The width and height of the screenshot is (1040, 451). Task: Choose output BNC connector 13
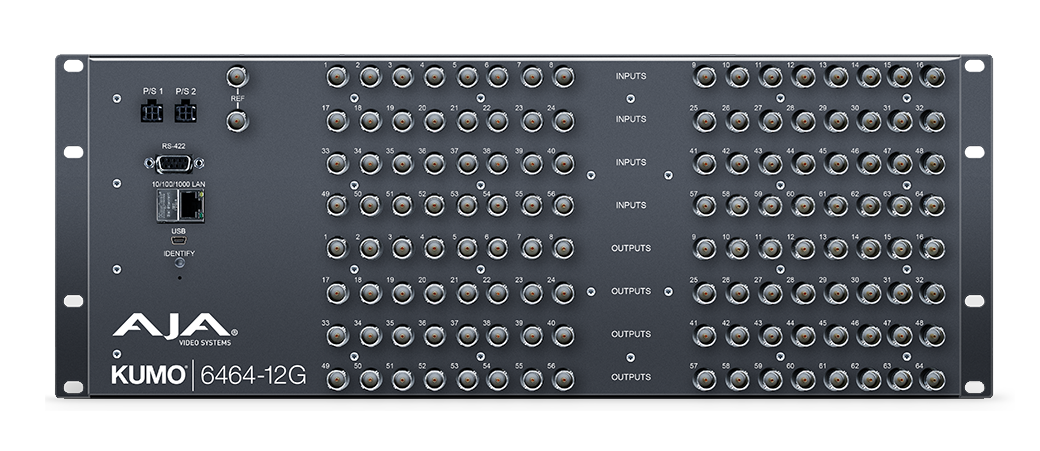835,249
